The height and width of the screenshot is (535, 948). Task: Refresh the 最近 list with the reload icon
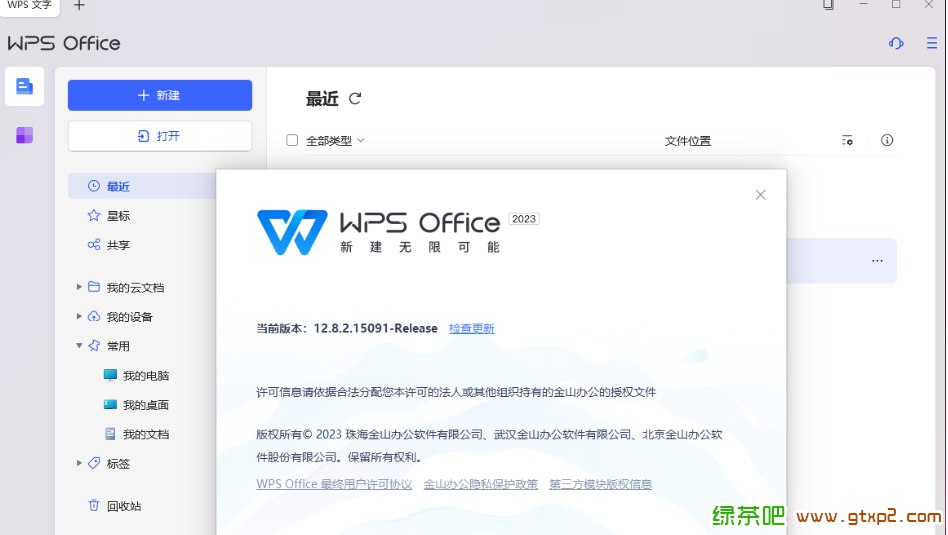click(x=355, y=99)
